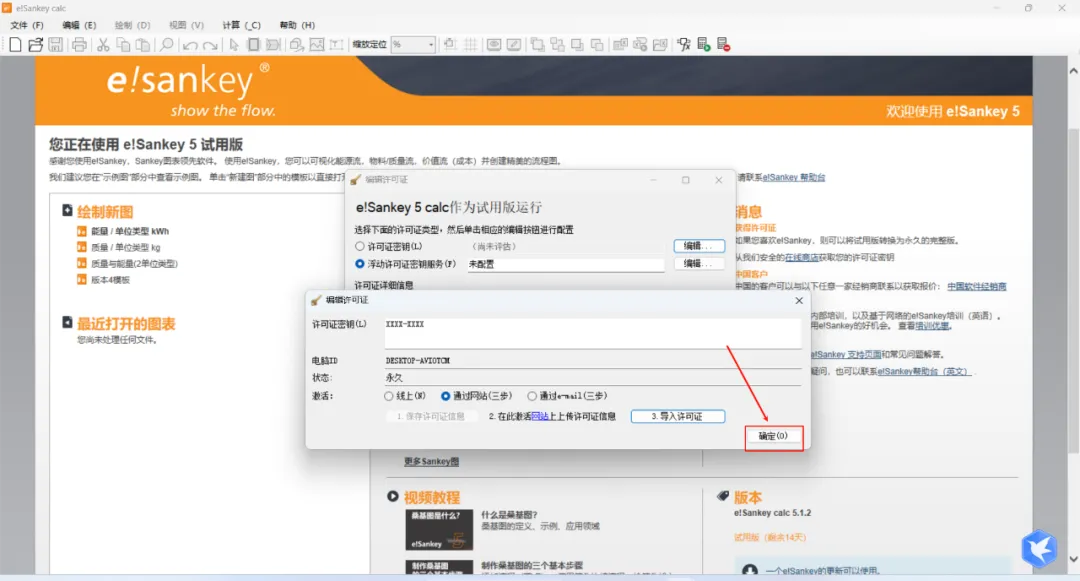Click the blue bird floating icon
The image size is (1080, 581).
[1039, 548]
